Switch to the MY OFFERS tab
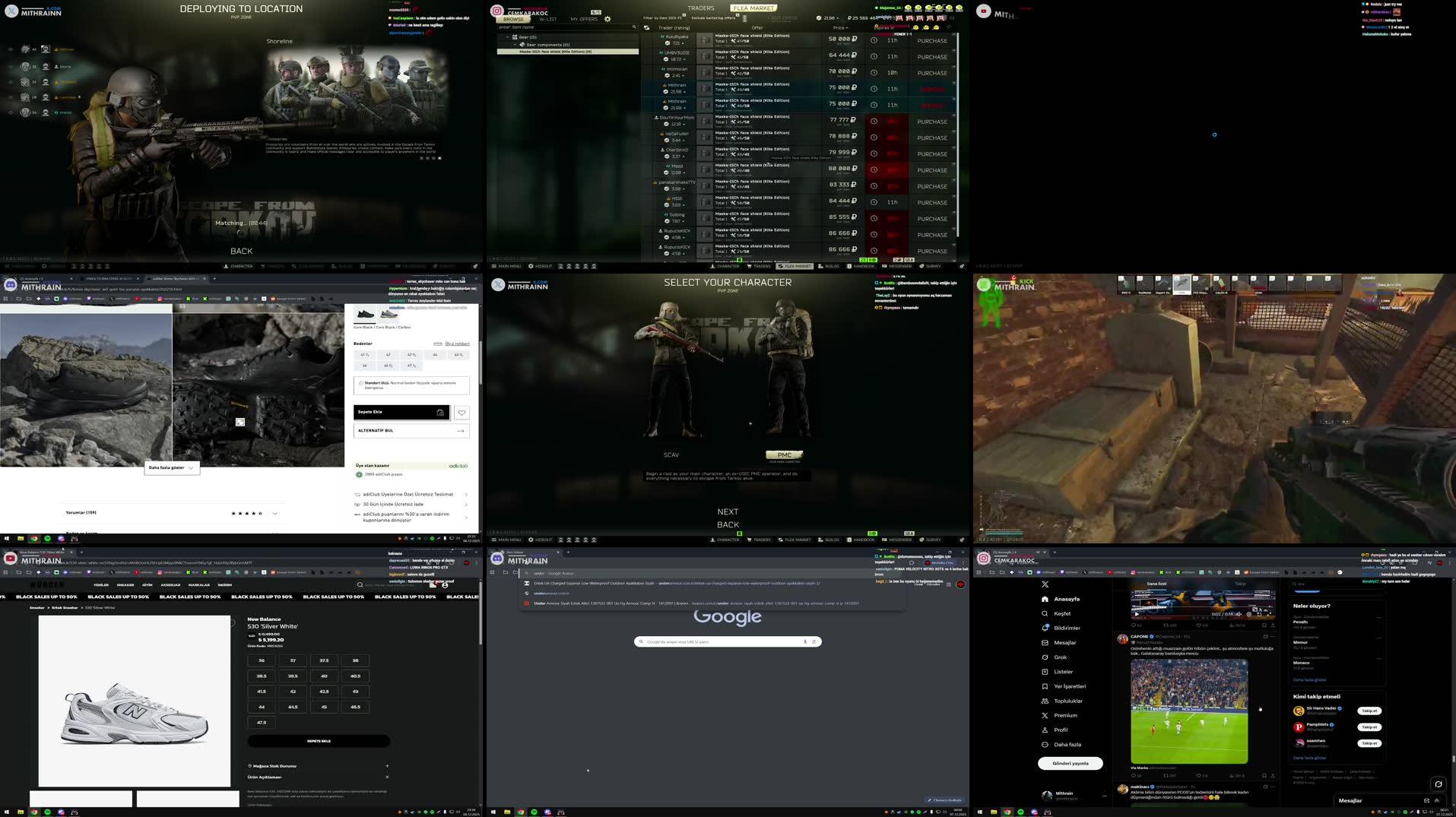This screenshot has width=1456, height=817. click(584, 19)
